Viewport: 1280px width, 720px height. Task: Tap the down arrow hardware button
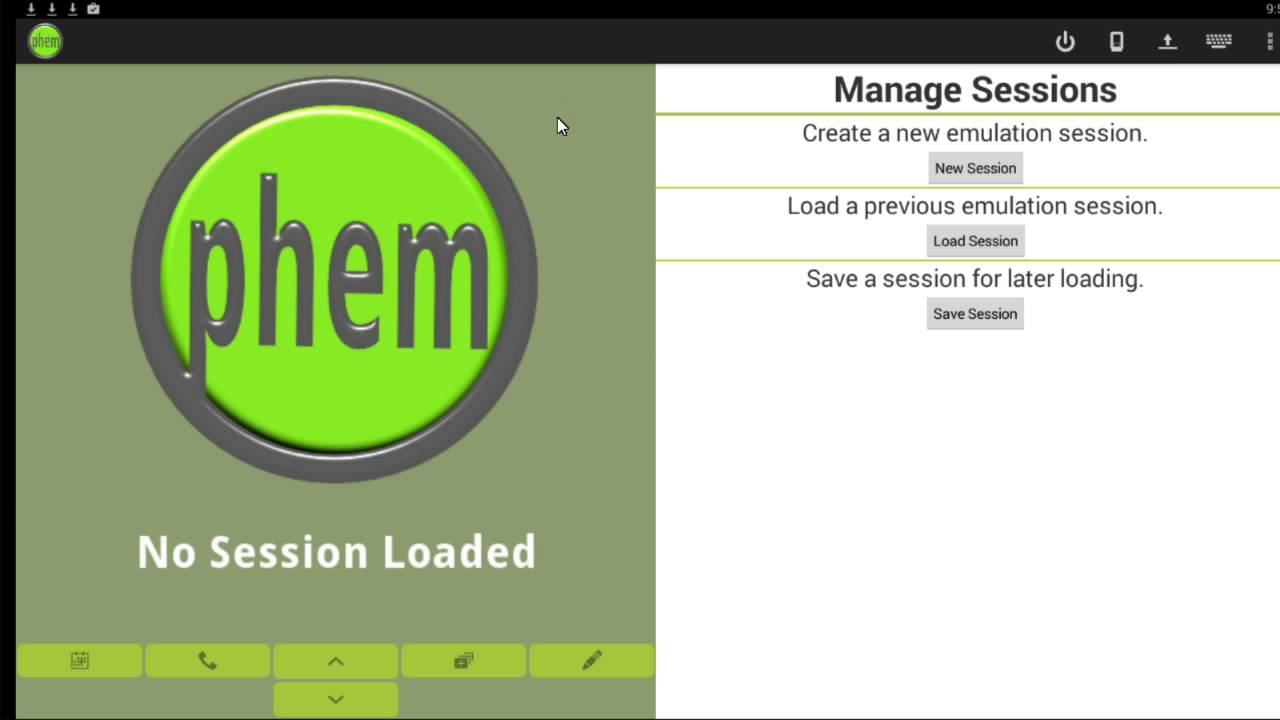click(336, 699)
